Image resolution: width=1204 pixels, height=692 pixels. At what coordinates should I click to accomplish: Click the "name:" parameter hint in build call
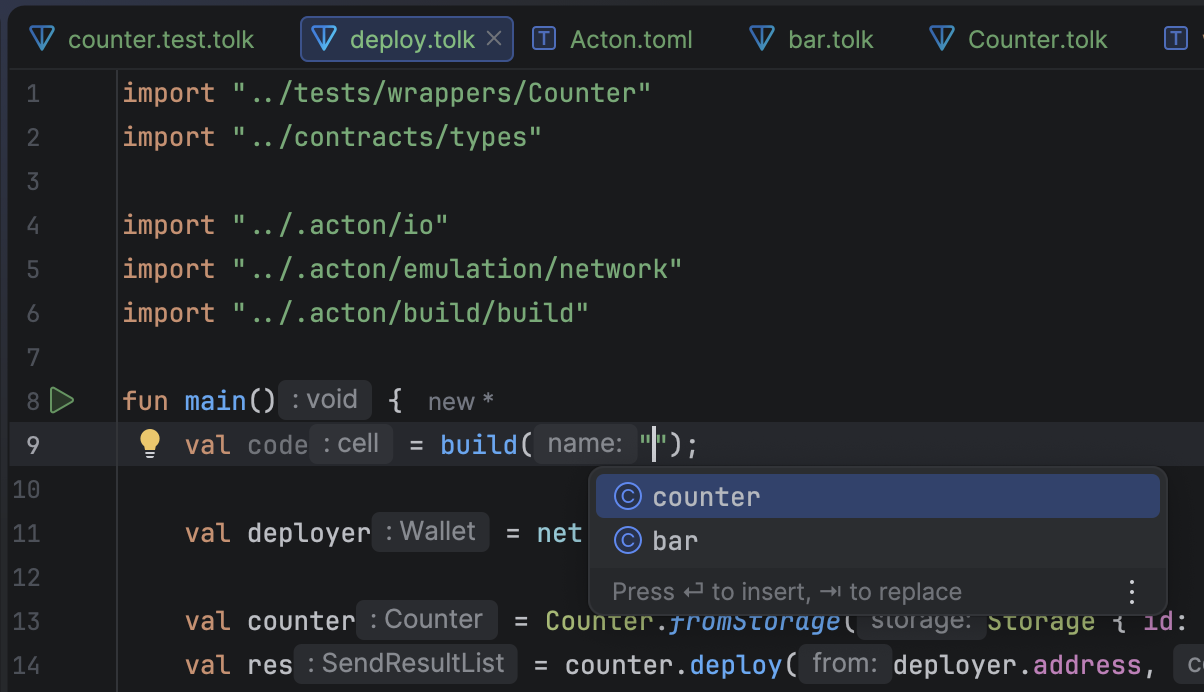pyautogui.click(x=585, y=444)
